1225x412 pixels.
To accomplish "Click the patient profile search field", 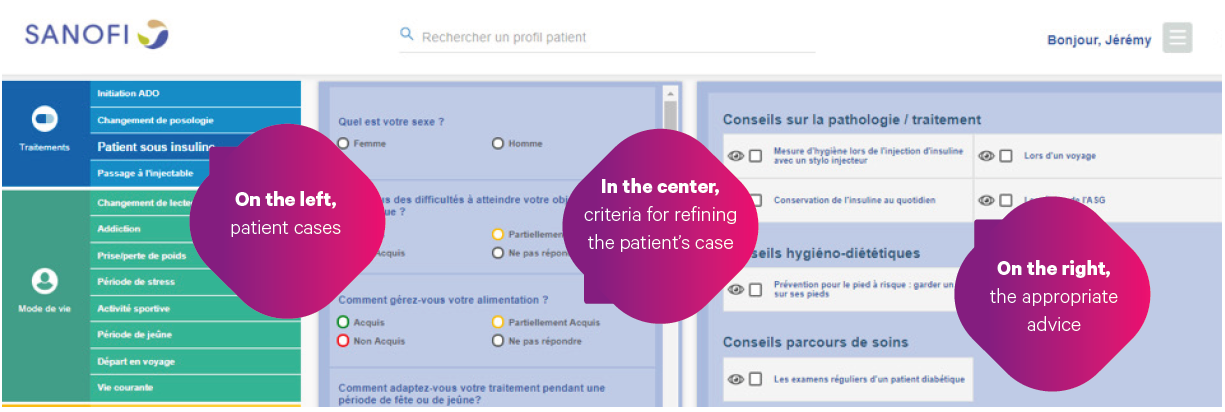I will (607, 37).
